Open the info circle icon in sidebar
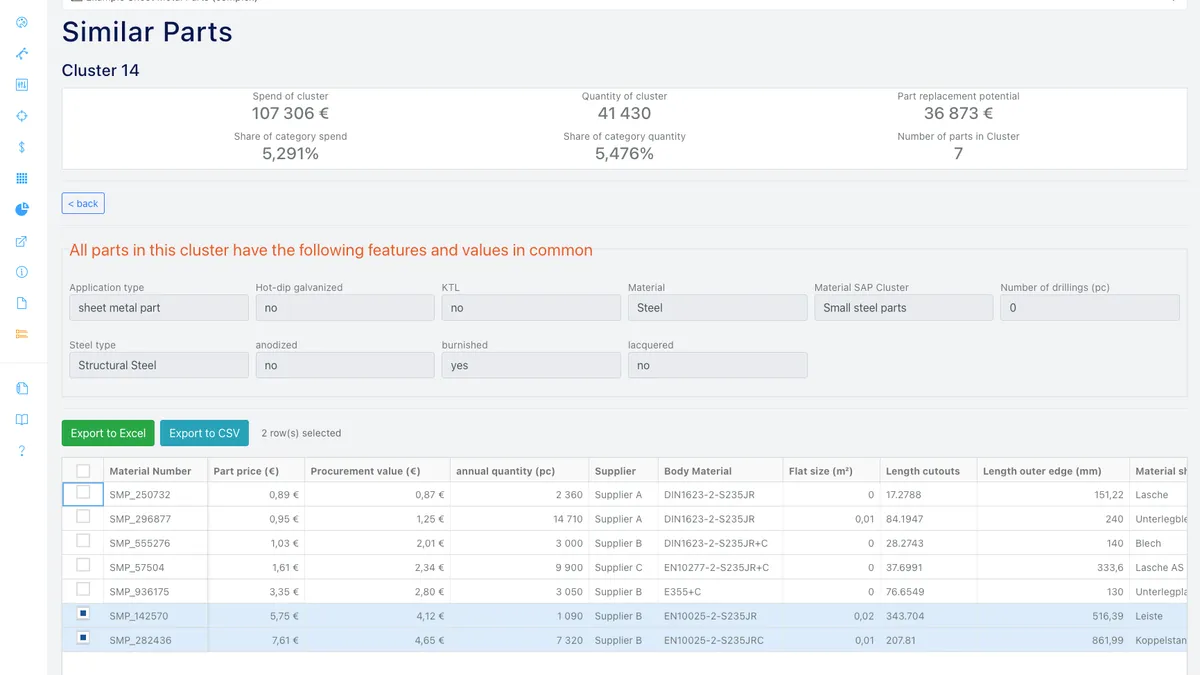Image resolution: width=1200 pixels, height=675 pixels. point(21,271)
